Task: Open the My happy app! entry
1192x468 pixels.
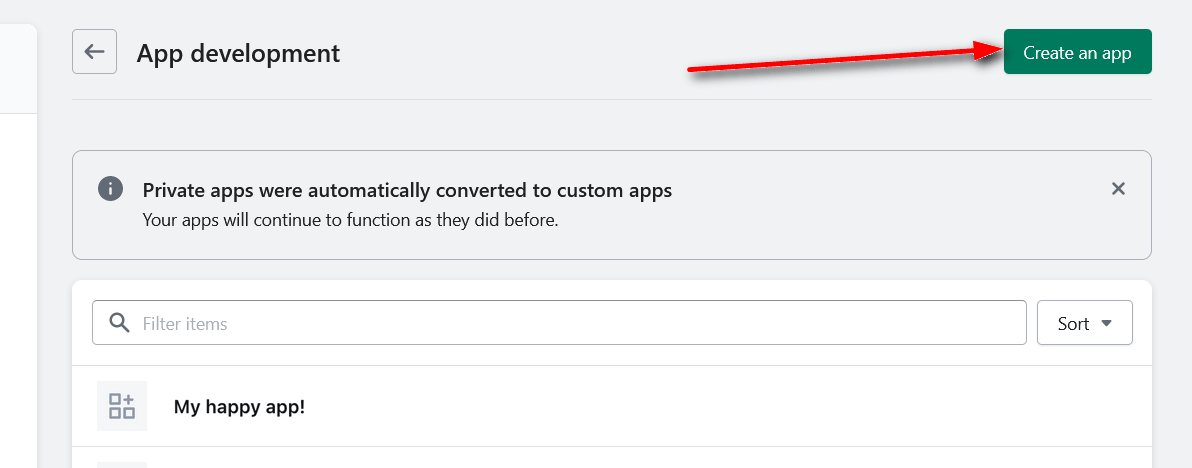Action: 239,406
